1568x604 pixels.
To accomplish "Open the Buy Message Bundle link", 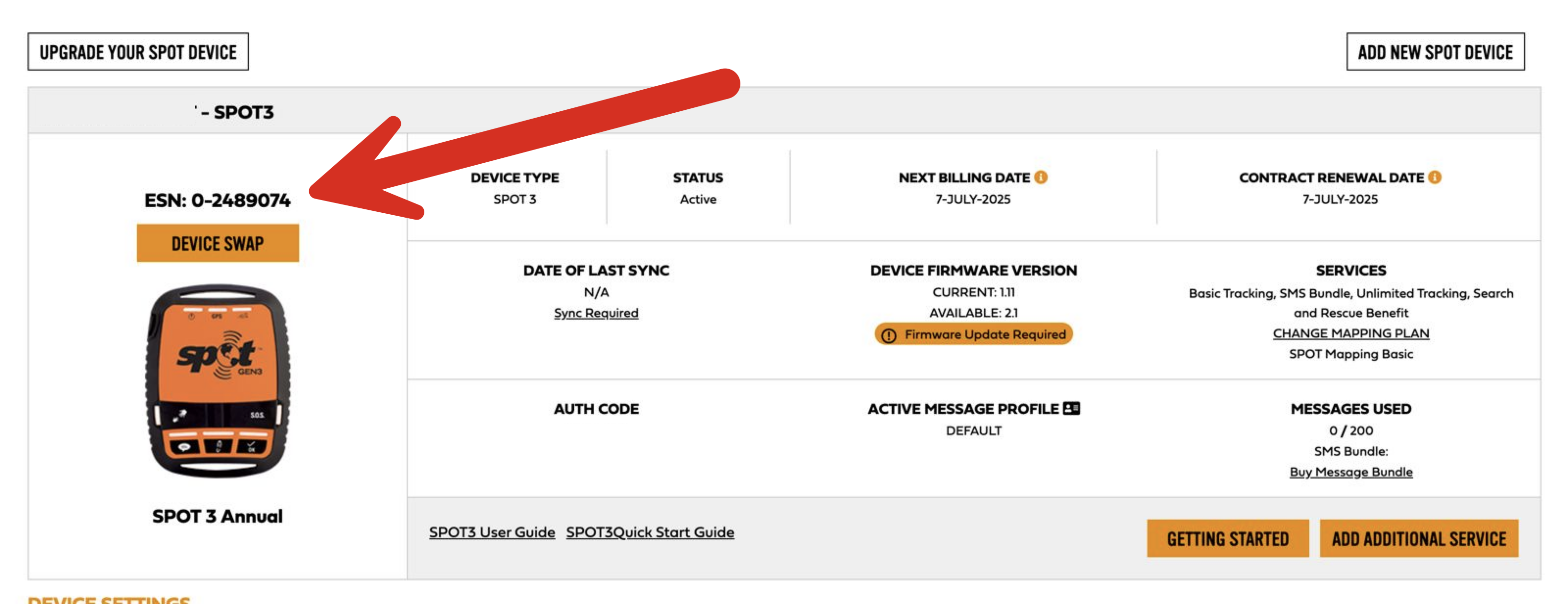I will (x=1351, y=472).
